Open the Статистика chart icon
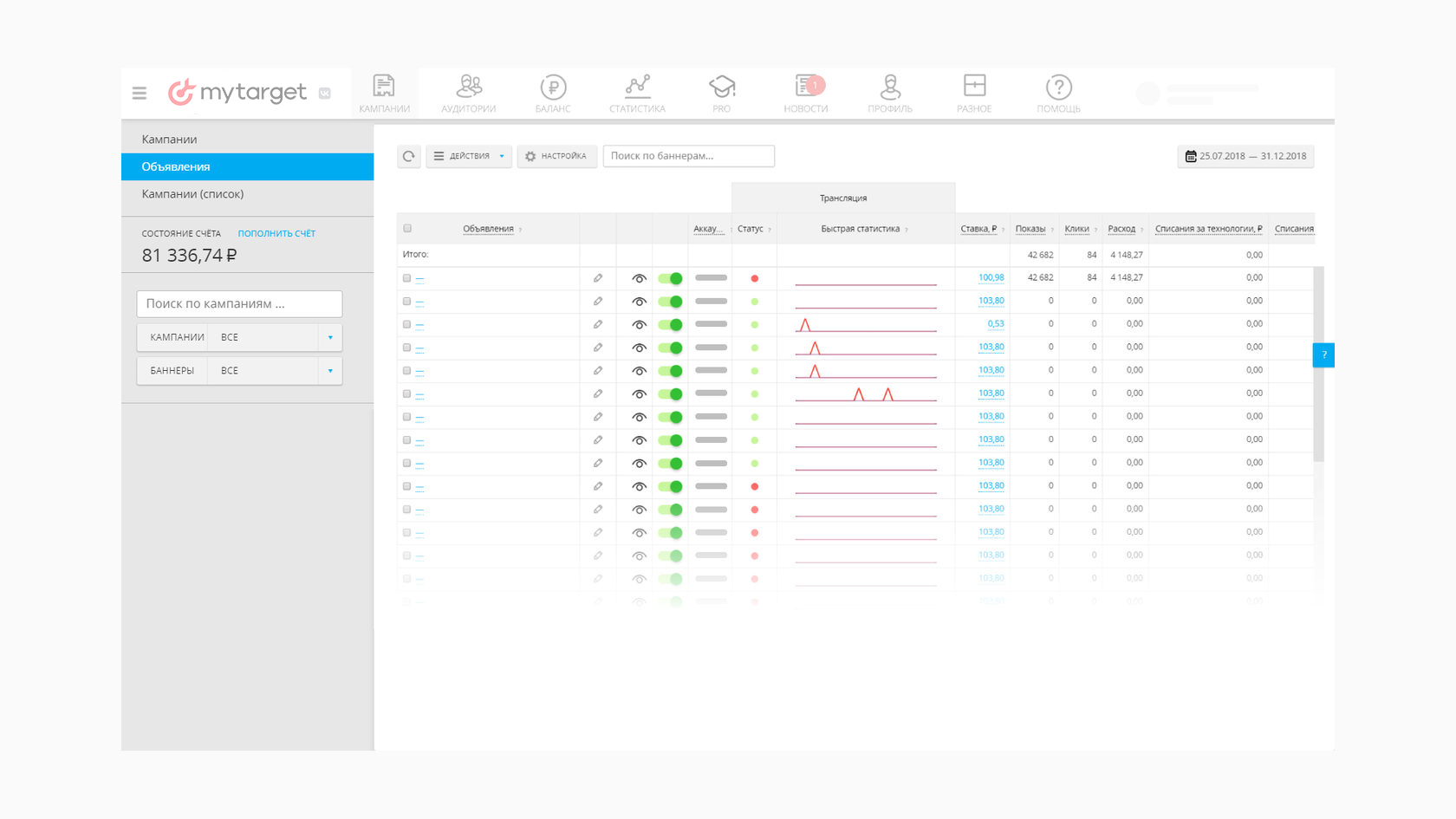This screenshot has width=1456, height=819. 637,93
